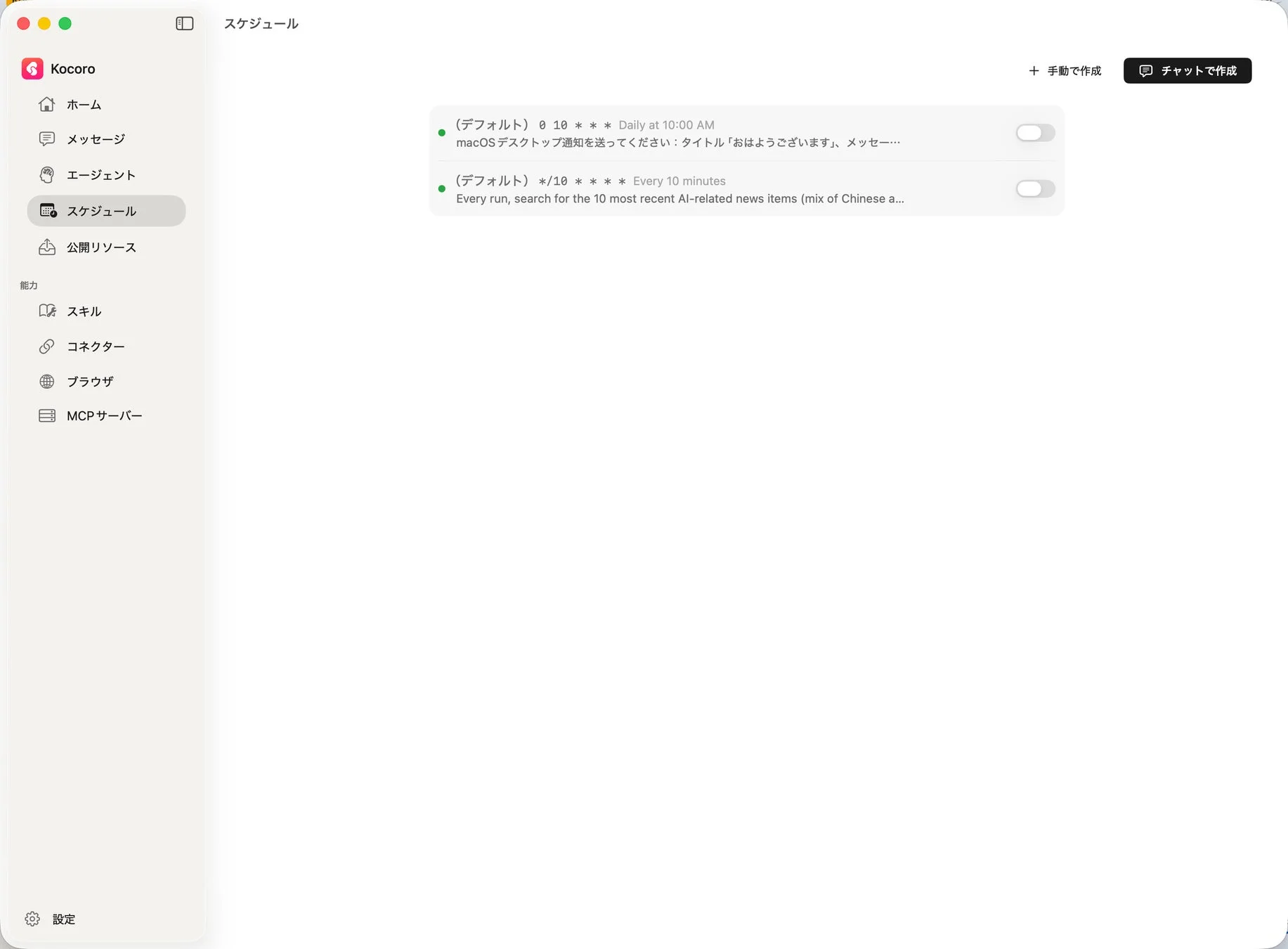Click the "Every 10 minutes" label

click(x=679, y=181)
